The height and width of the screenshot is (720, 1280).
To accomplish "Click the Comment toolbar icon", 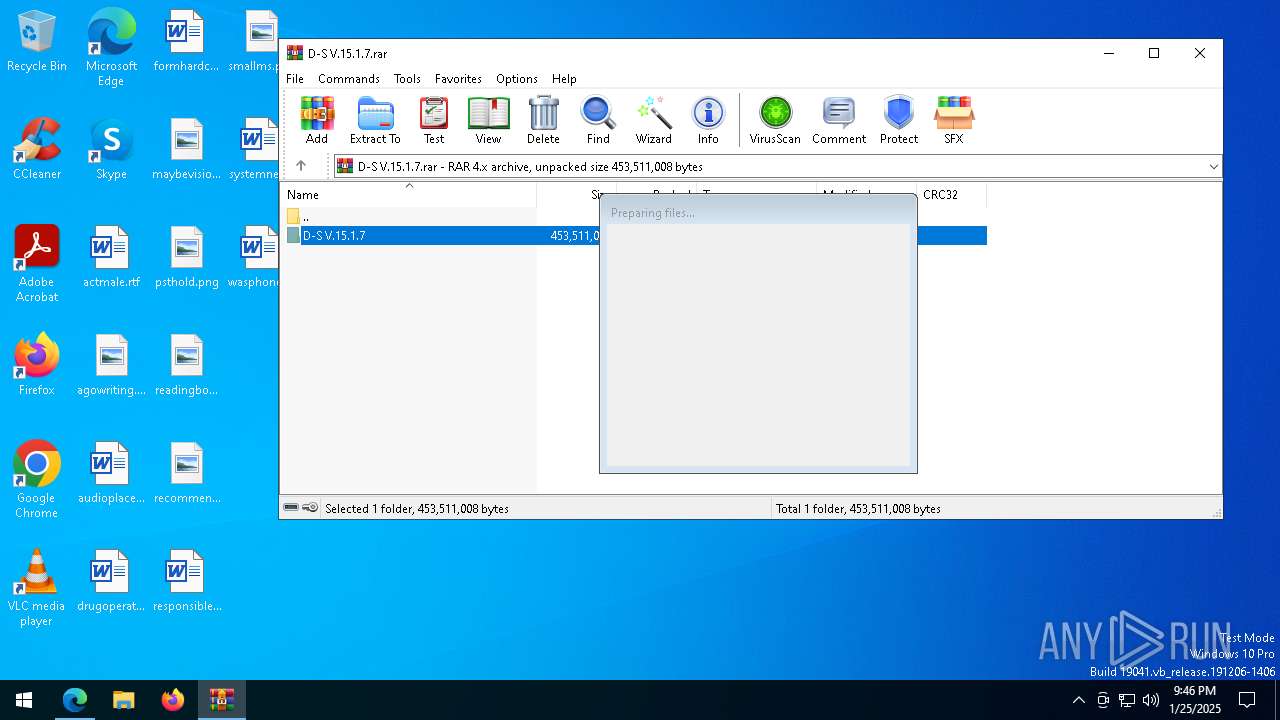I will tap(839, 121).
